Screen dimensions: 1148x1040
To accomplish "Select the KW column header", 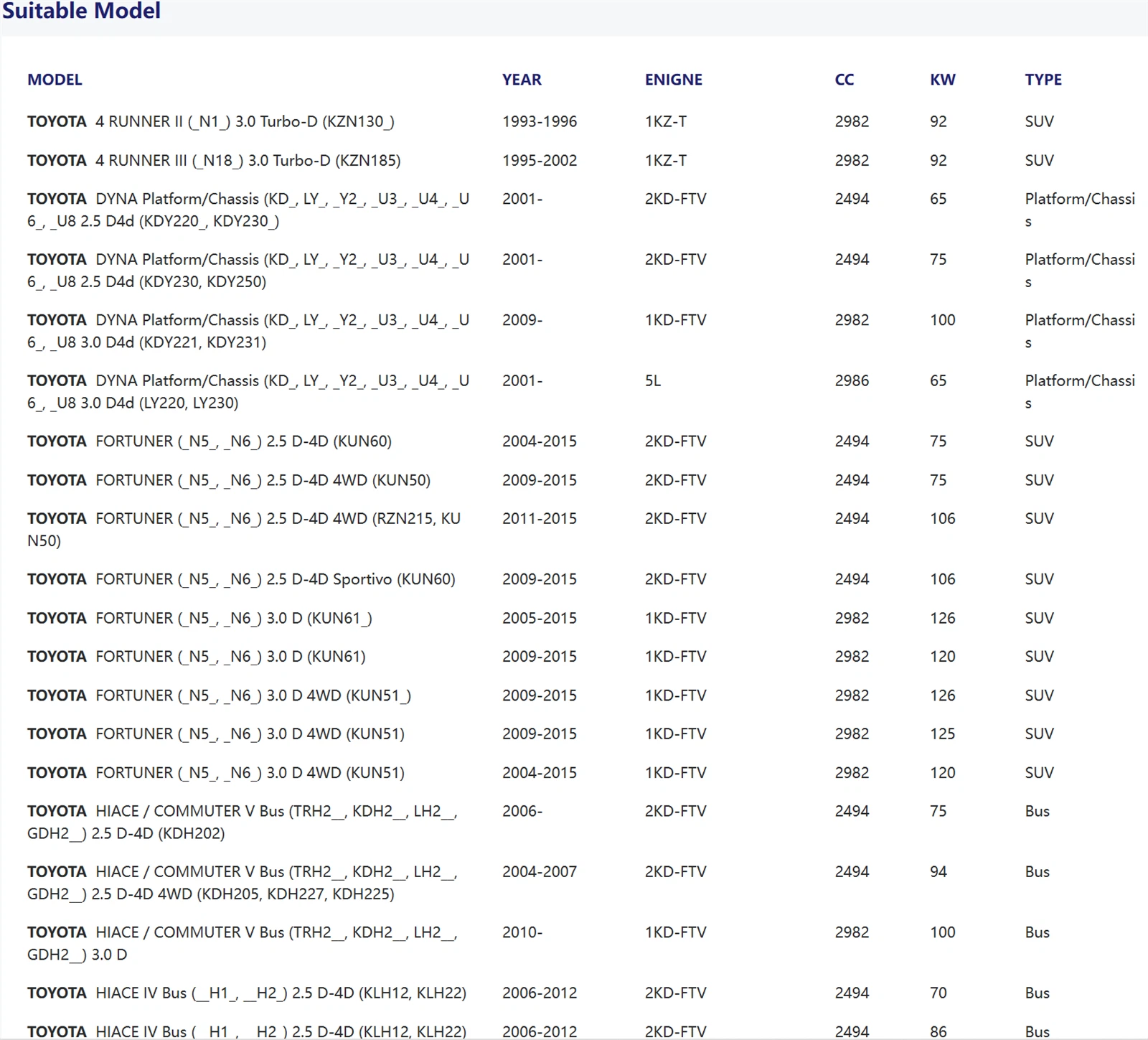I will pos(943,80).
